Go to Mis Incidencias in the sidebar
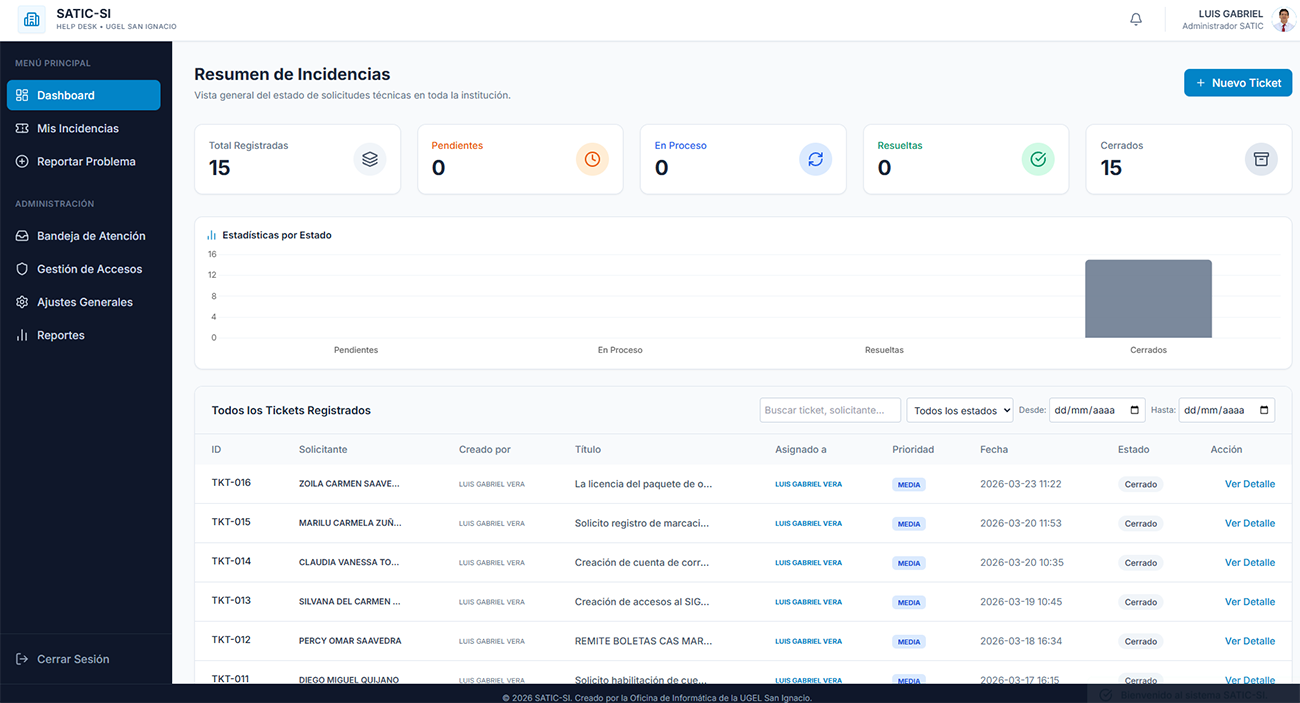1300x703 pixels. 78,128
